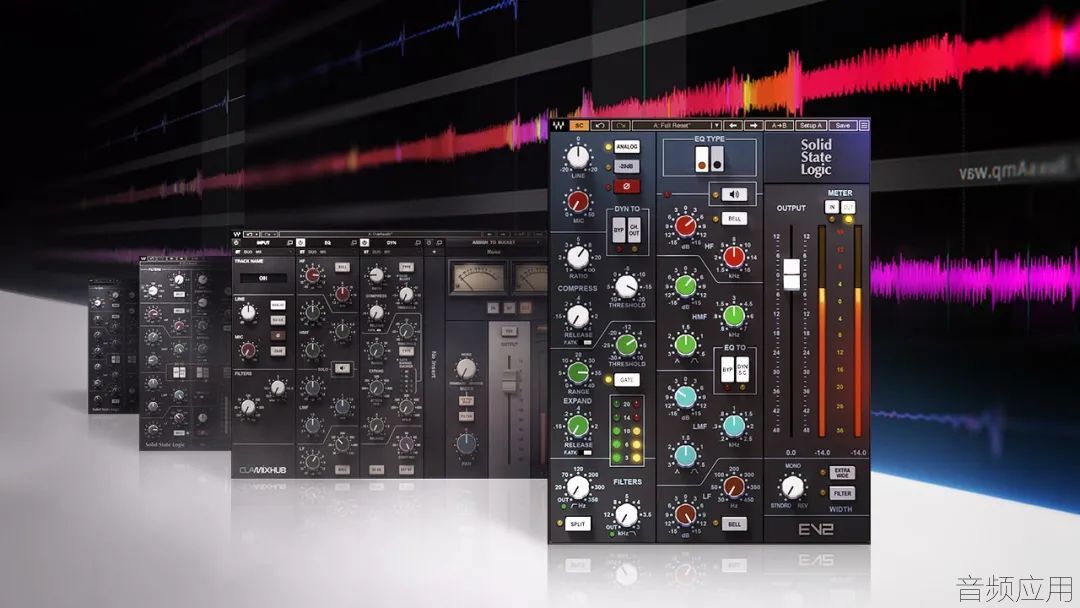Image resolution: width=1080 pixels, height=608 pixels.
Task: Click the teal LMF dB gain knob
Action: (685, 397)
